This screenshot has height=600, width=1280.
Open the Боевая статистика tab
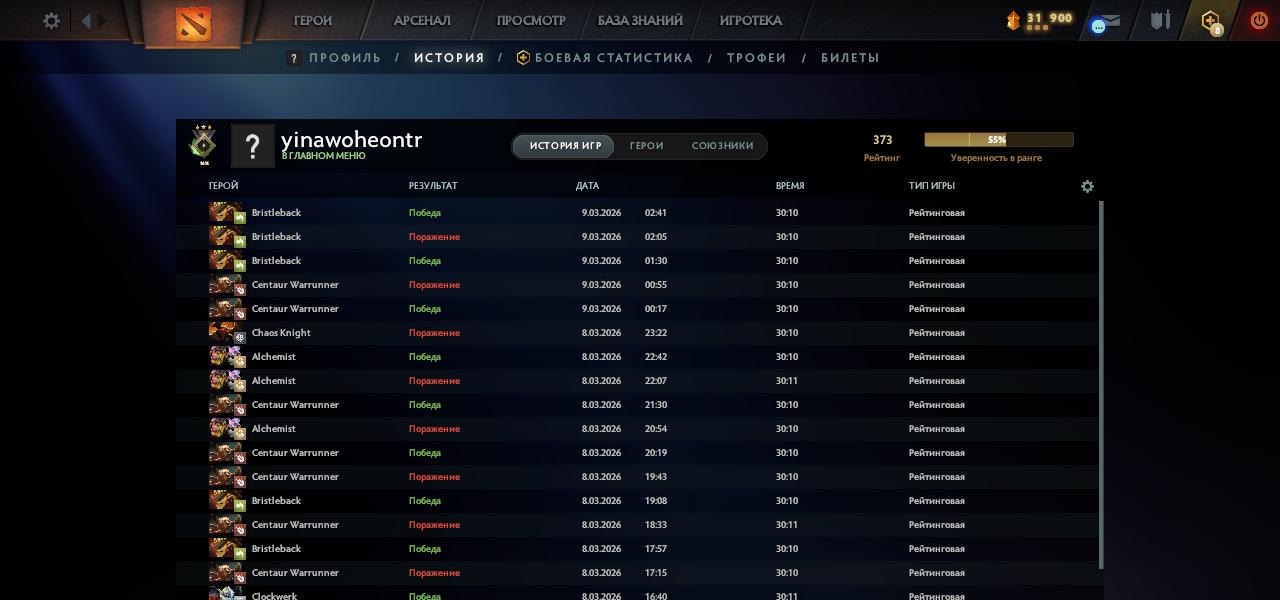pos(613,58)
